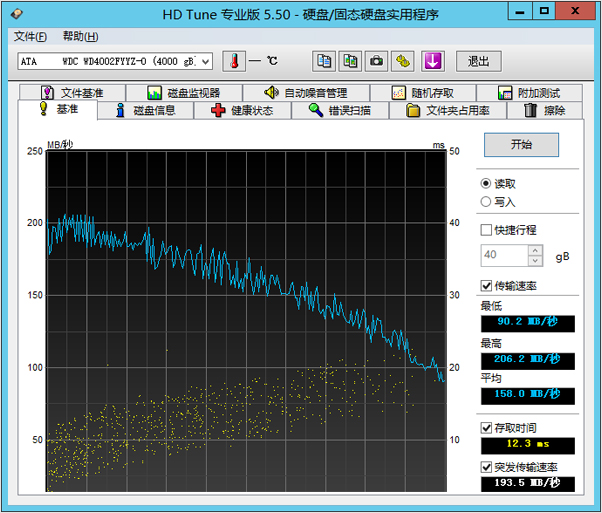Screen dimensions: 602x513
Task: Click the camera save screenshot icon
Action: tap(376, 61)
